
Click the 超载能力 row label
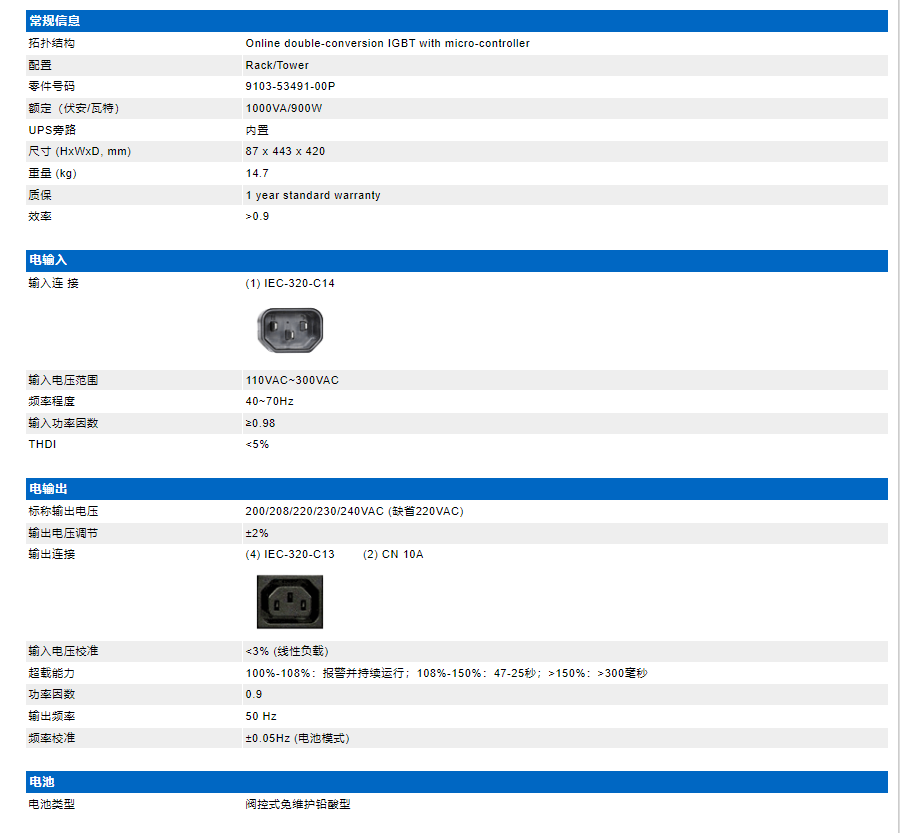(x=52, y=673)
